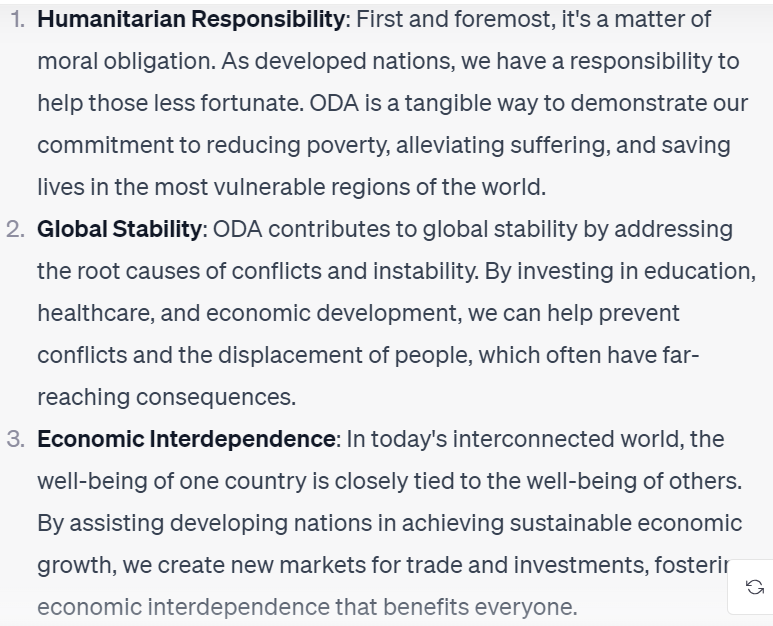This screenshot has width=773, height=626.
Task: Click the word 'ODA' before 'is a tangible way'
Action: 334,104
